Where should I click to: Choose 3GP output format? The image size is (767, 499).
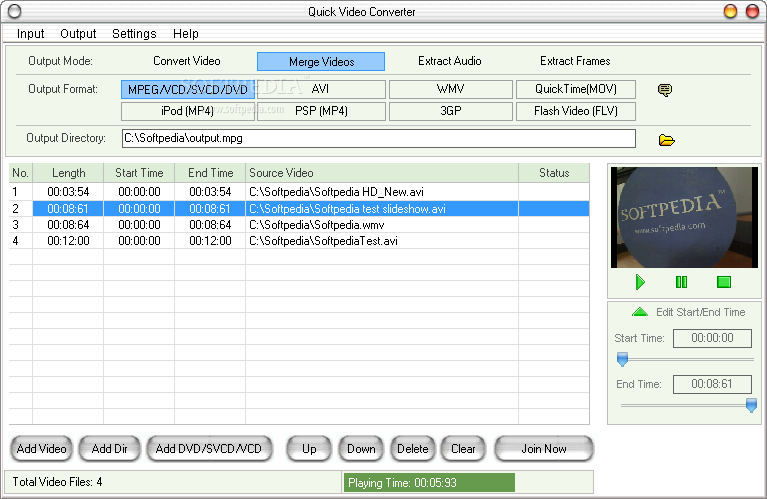451,112
